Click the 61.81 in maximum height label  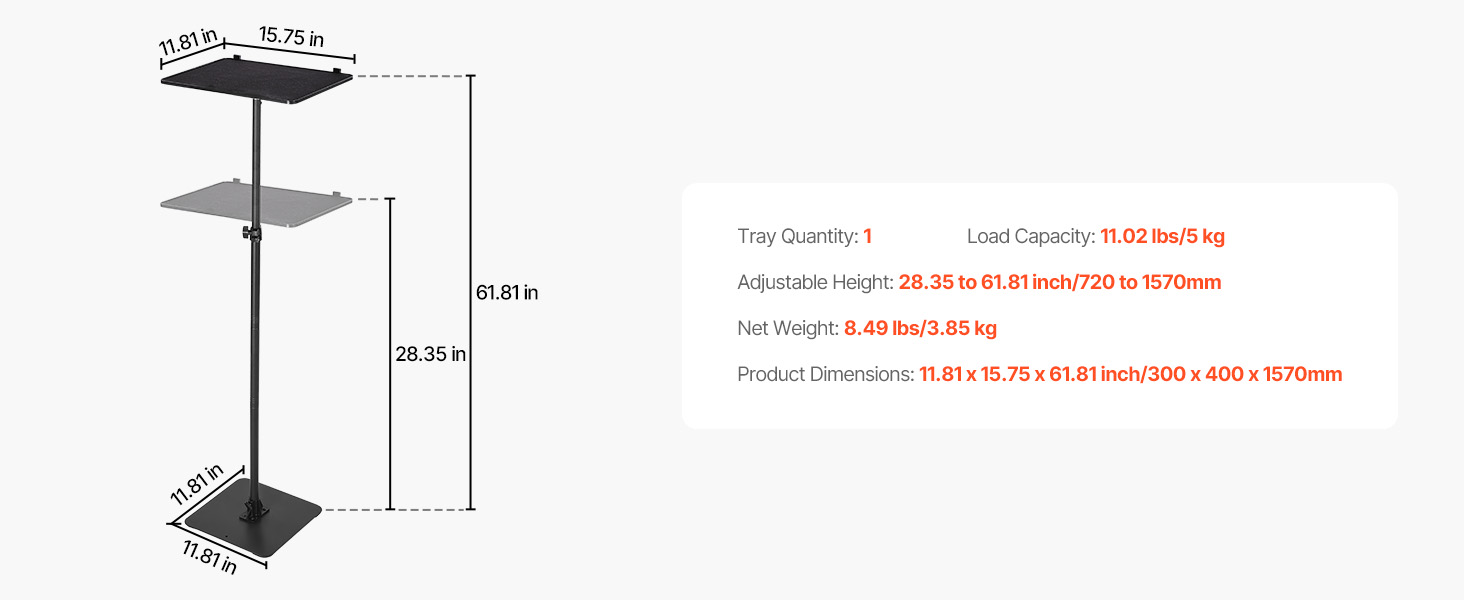(507, 293)
